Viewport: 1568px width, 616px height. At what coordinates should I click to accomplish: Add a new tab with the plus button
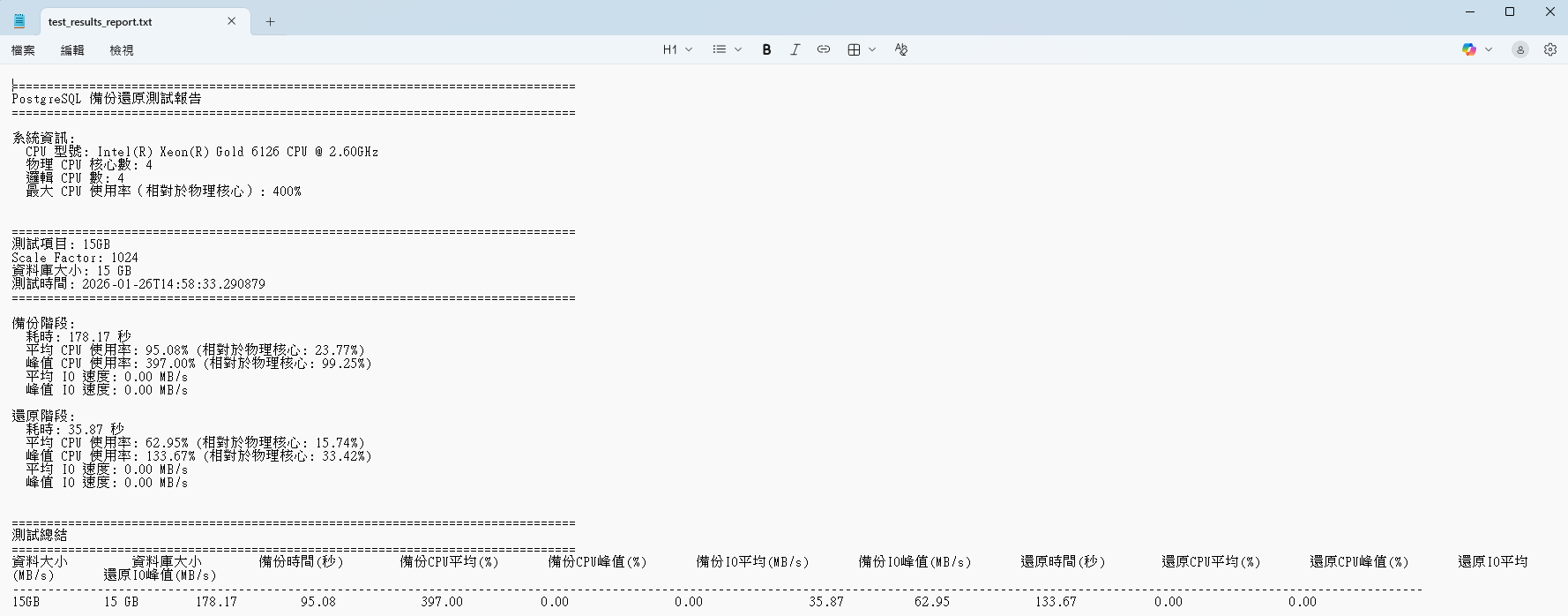point(270,21)
